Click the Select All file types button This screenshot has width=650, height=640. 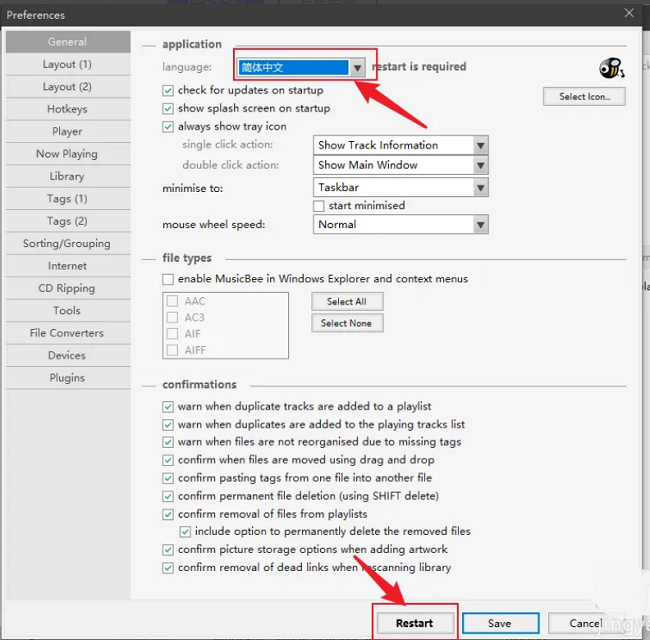pyautogui.click(x=346, y=302)
